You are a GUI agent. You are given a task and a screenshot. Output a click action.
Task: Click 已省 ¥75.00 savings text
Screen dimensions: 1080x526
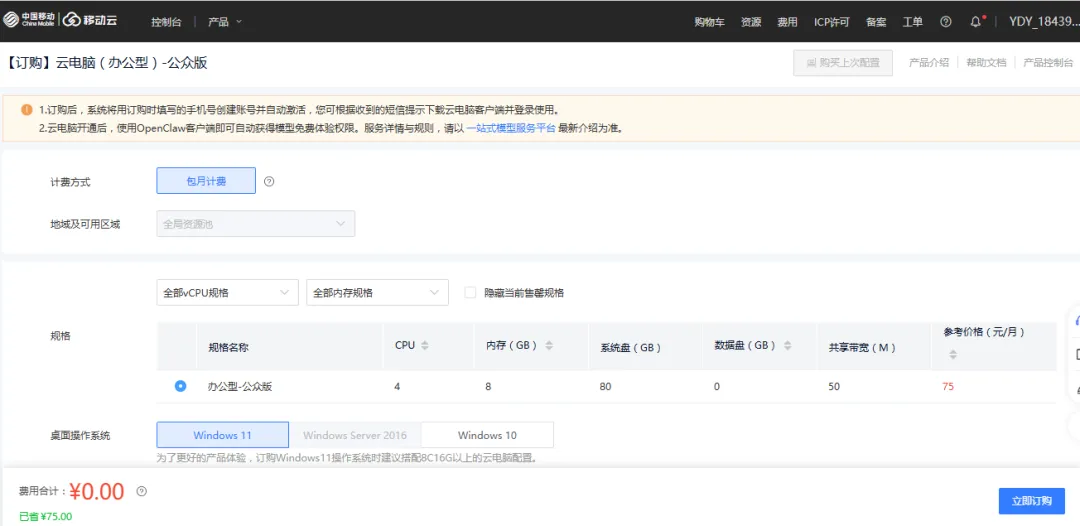click(45, 516)
